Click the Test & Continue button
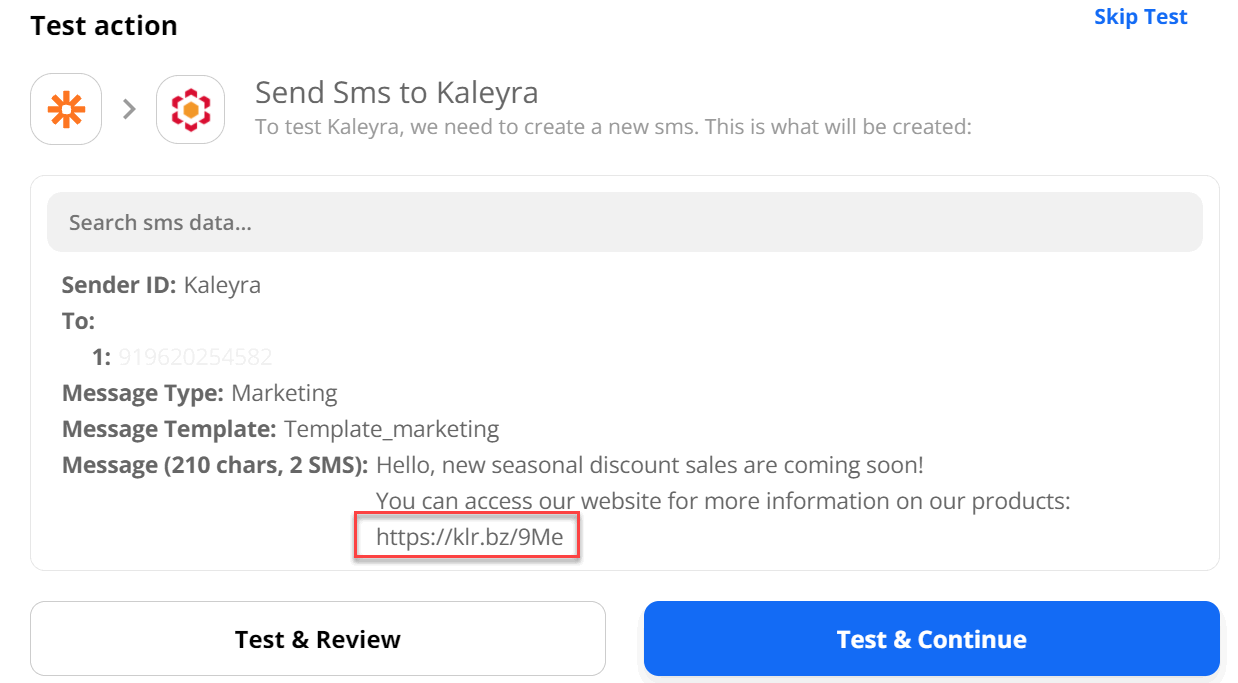This screenshot has height=683, width=1238. [x=931, y=639]
